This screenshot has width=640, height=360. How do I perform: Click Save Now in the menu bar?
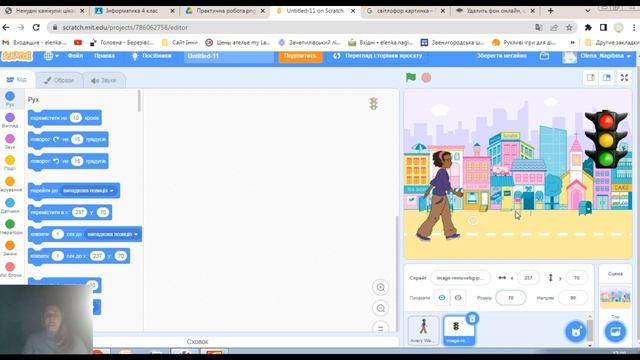coord(502,56)
